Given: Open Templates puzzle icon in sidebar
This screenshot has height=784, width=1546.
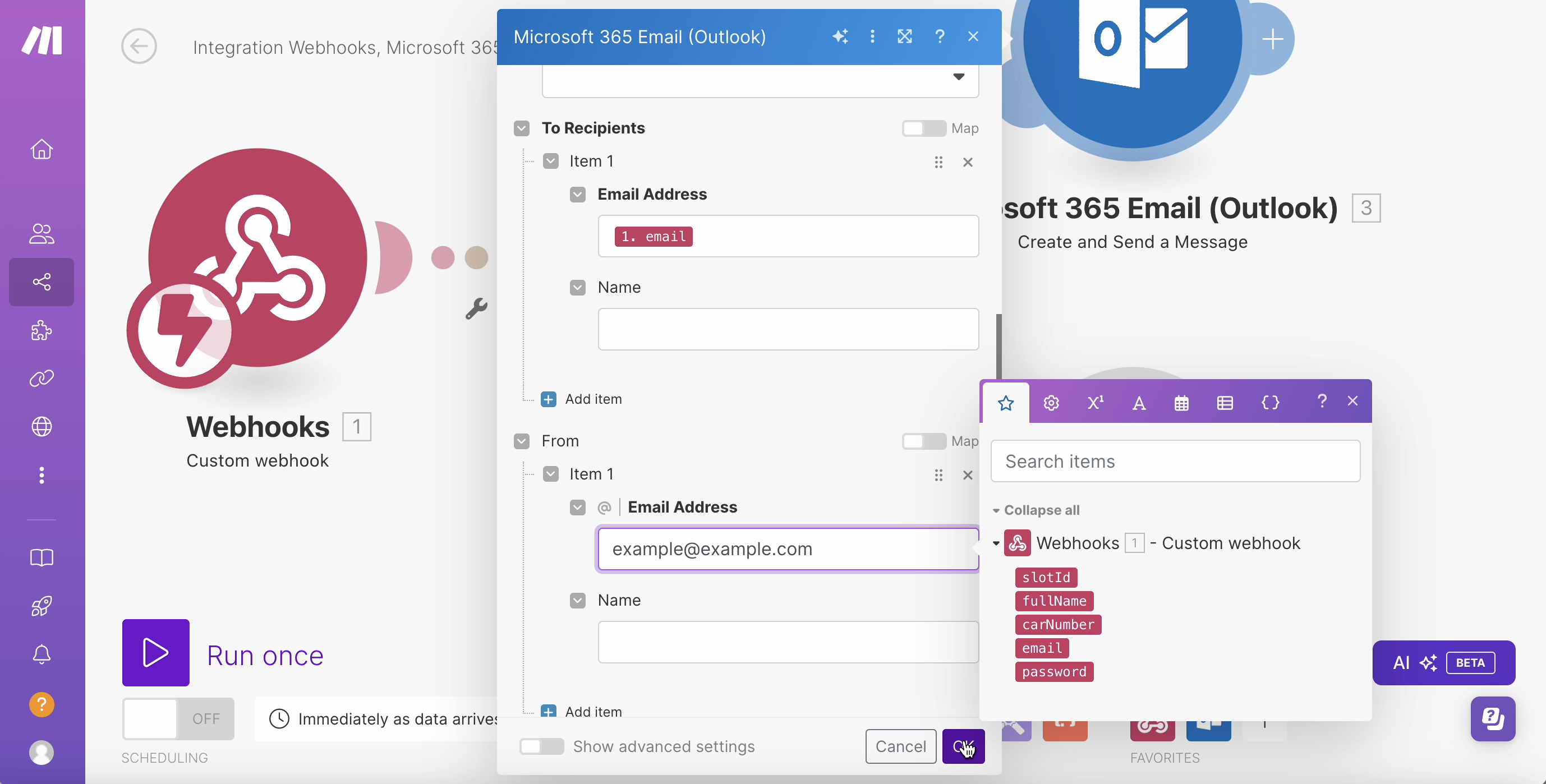Looking at the screenshot, I should tap(42, 330).
